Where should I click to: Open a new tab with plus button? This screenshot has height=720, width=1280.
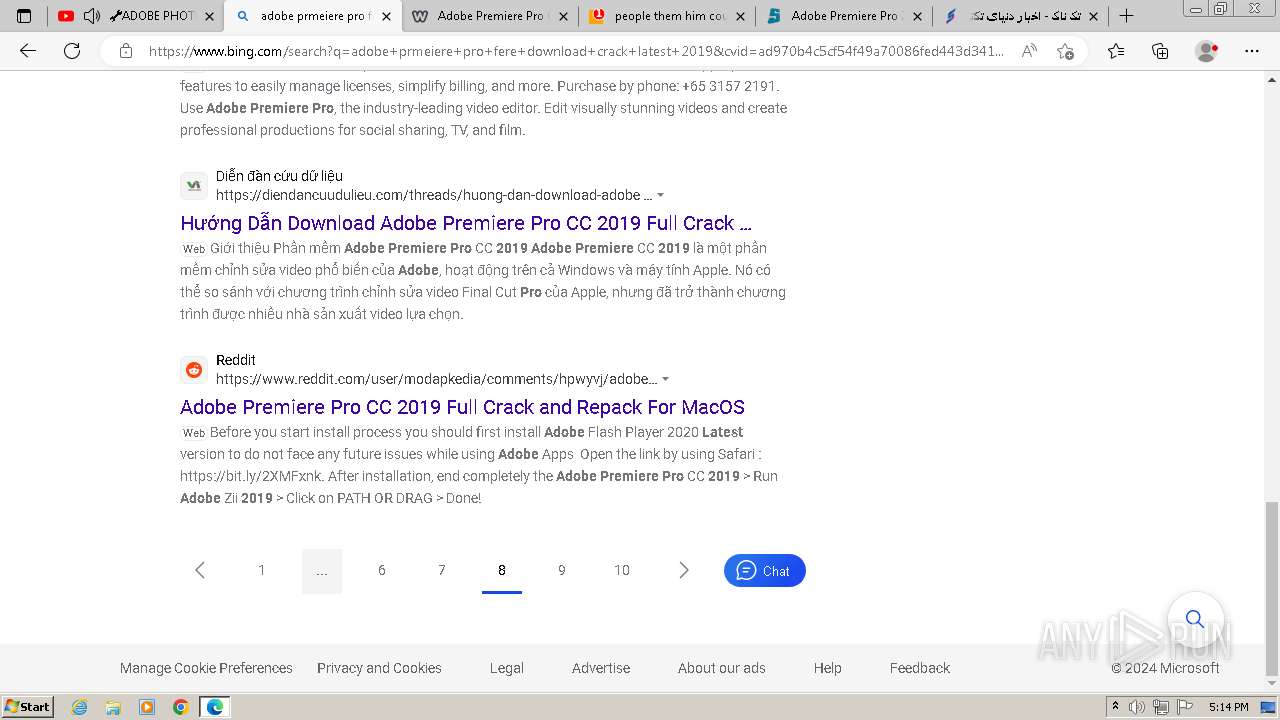coord(1126,16)
